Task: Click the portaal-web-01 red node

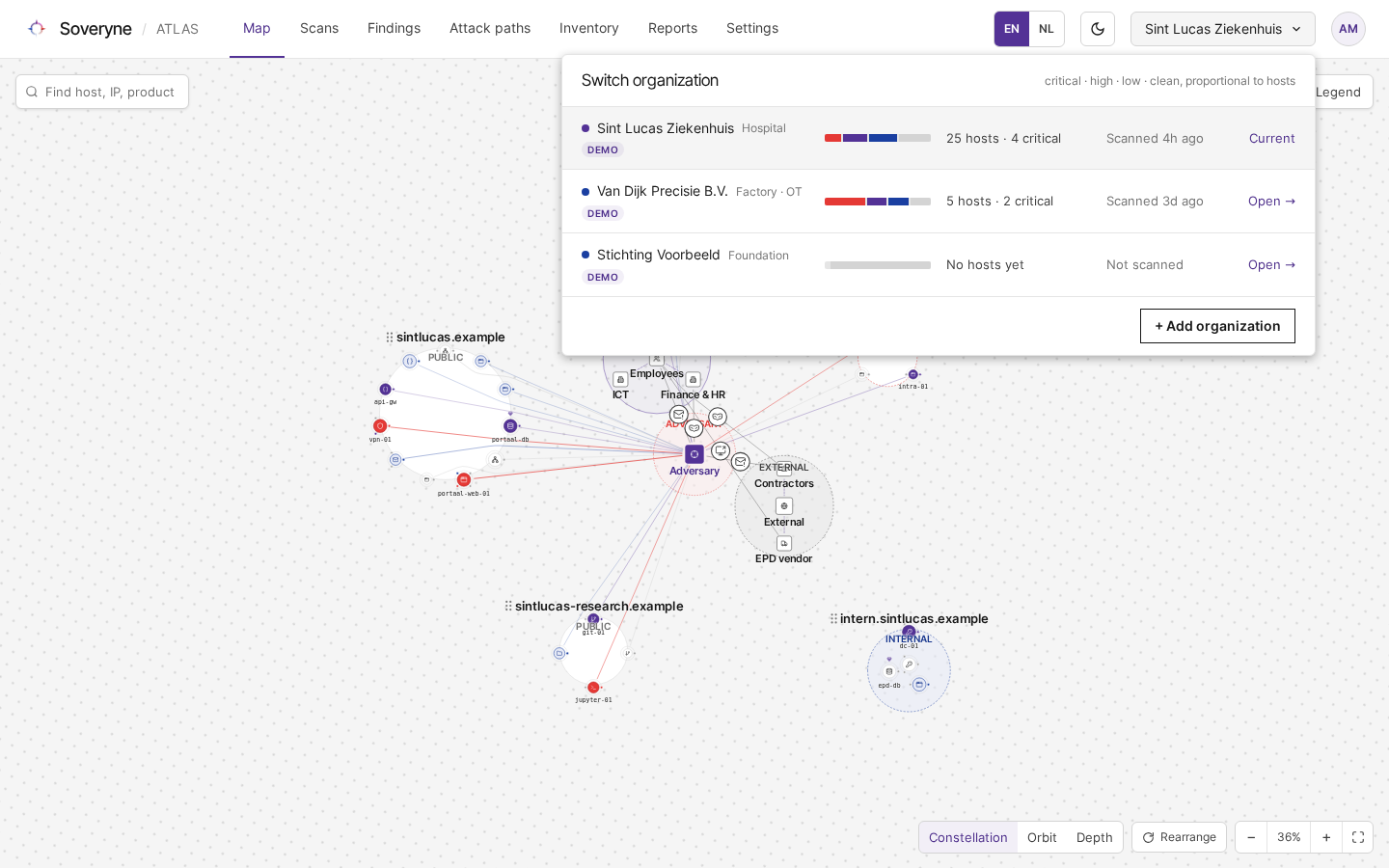Action: (464, 479)
